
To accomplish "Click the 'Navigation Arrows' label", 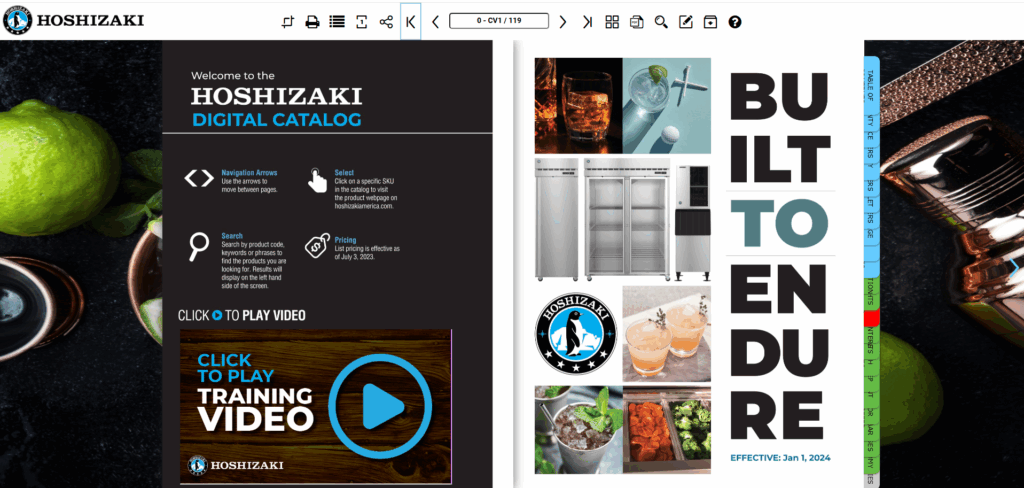I will point(249,172).
